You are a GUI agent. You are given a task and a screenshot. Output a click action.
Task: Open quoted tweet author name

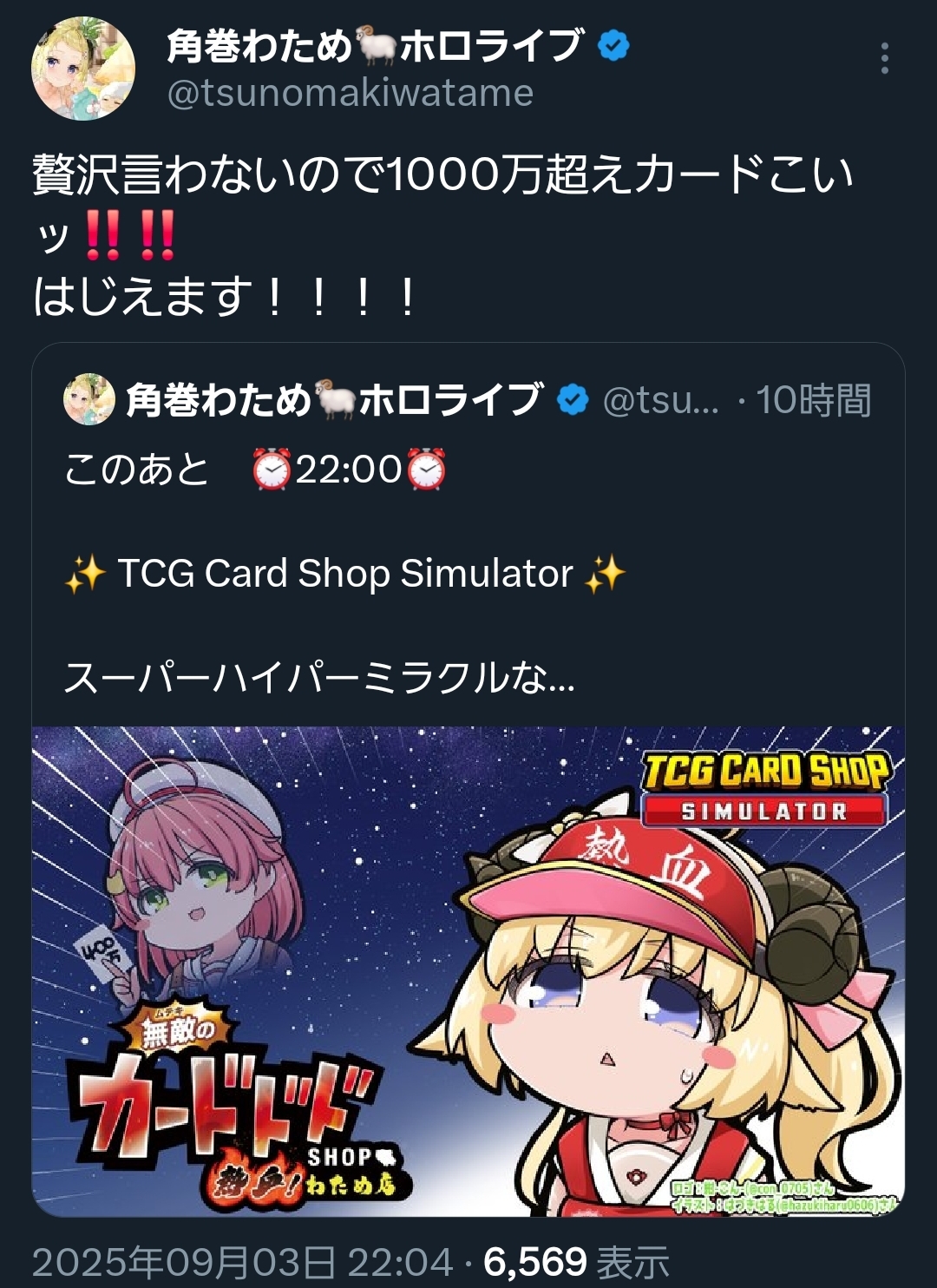(x=334, y=399)
